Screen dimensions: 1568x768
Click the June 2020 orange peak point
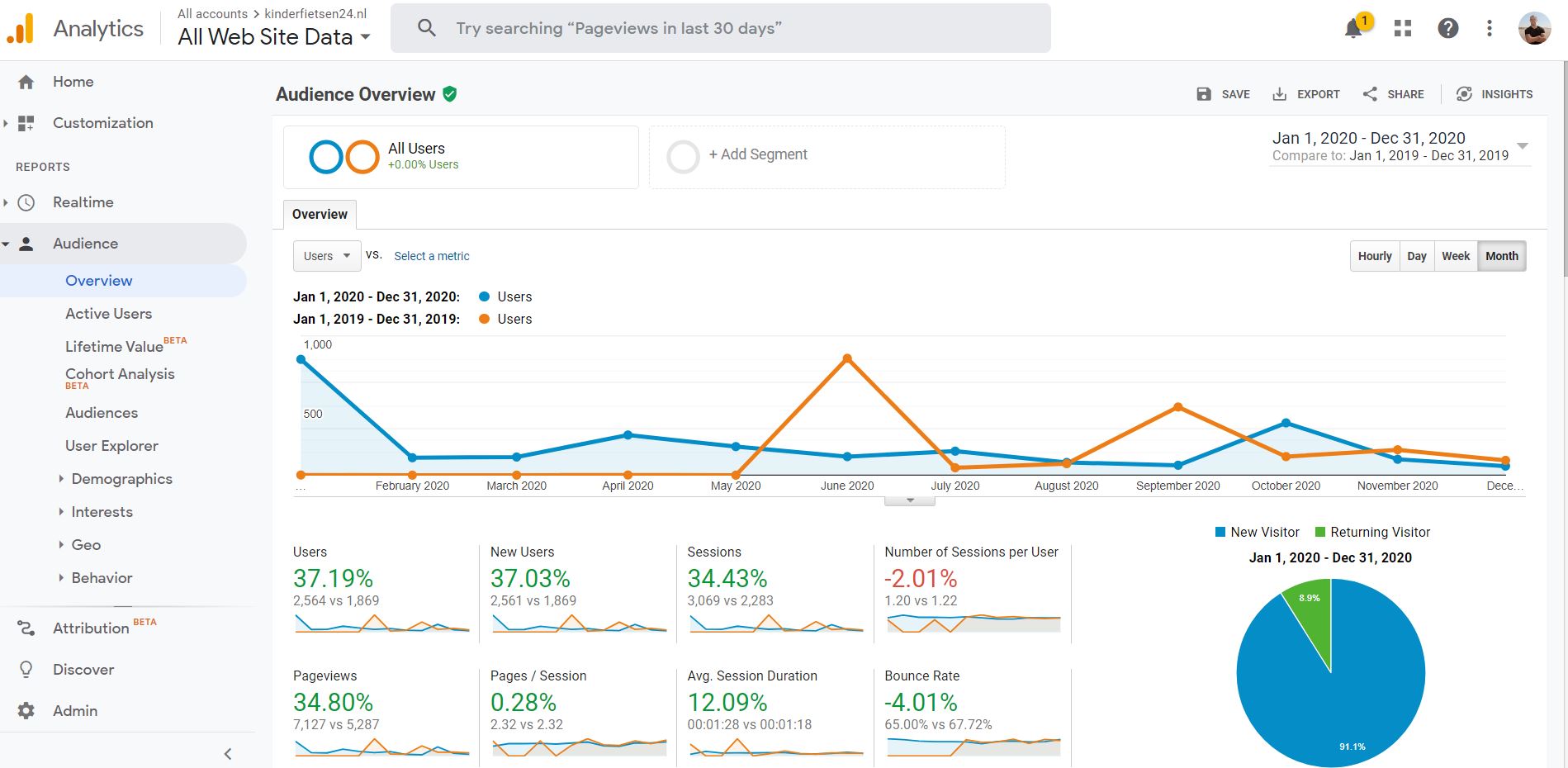(847, 358)
